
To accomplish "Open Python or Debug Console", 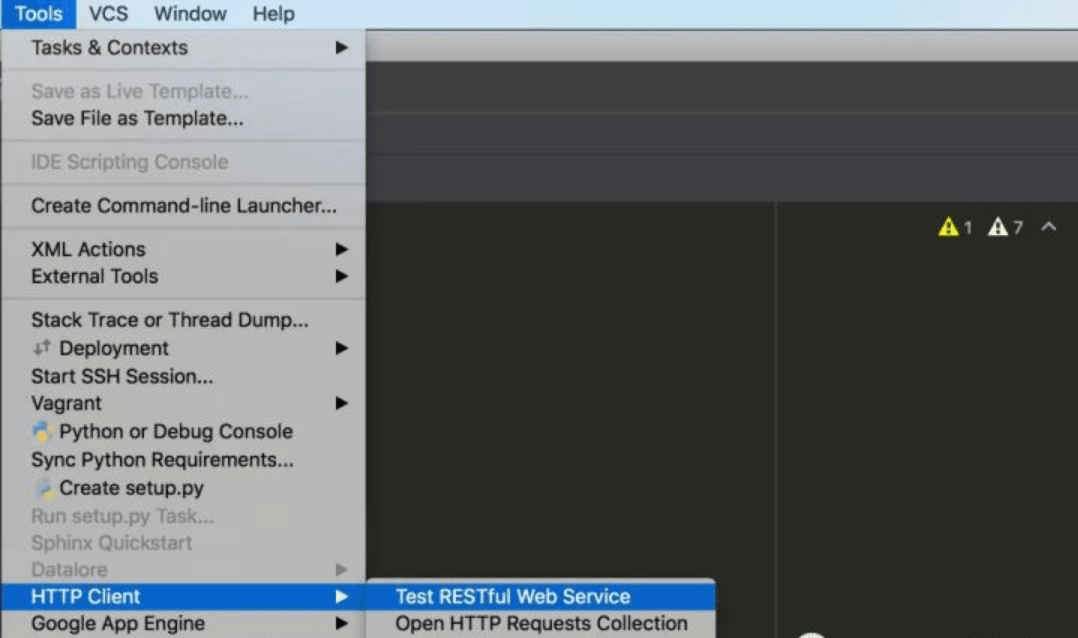I will click(x=184, y=431).
